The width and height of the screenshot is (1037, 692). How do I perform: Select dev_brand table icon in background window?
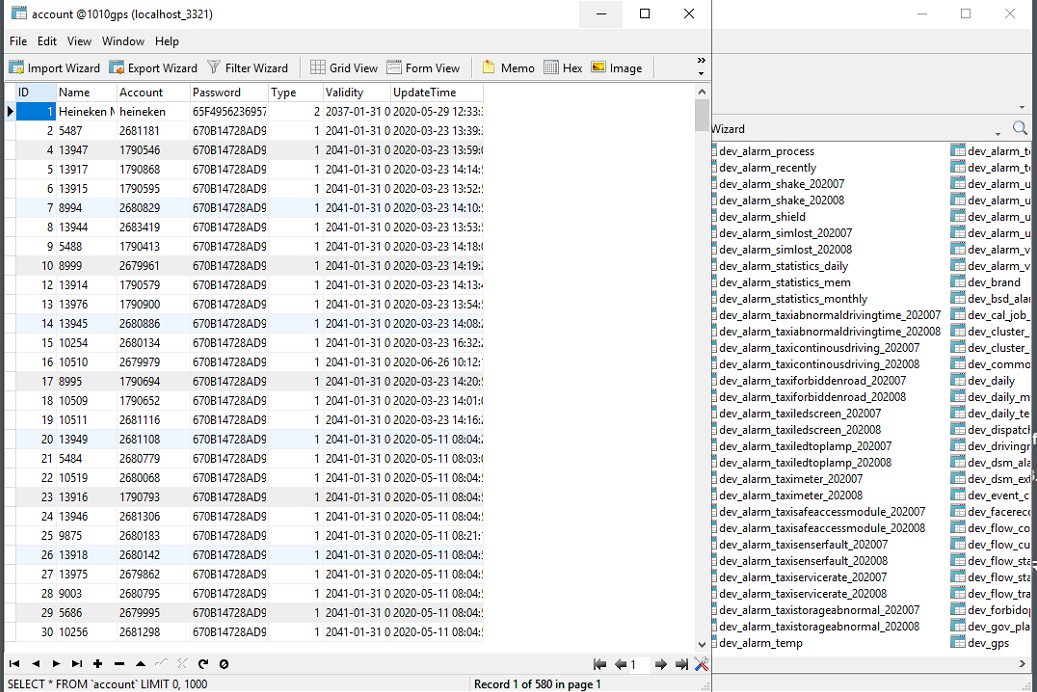click(958, 282)
